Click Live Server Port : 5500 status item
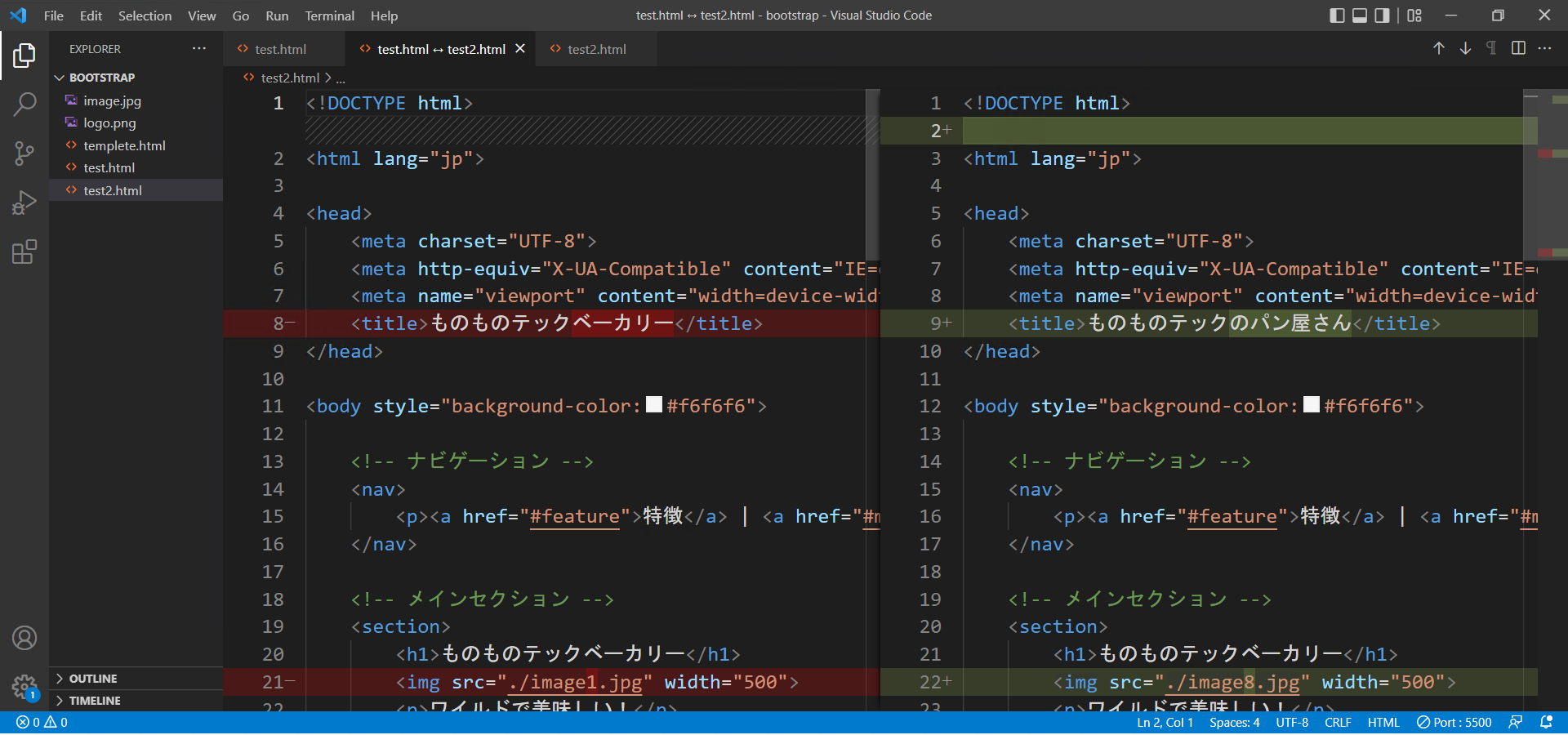This screenshot has width=1568, height=735. [x=1454, y=723]
